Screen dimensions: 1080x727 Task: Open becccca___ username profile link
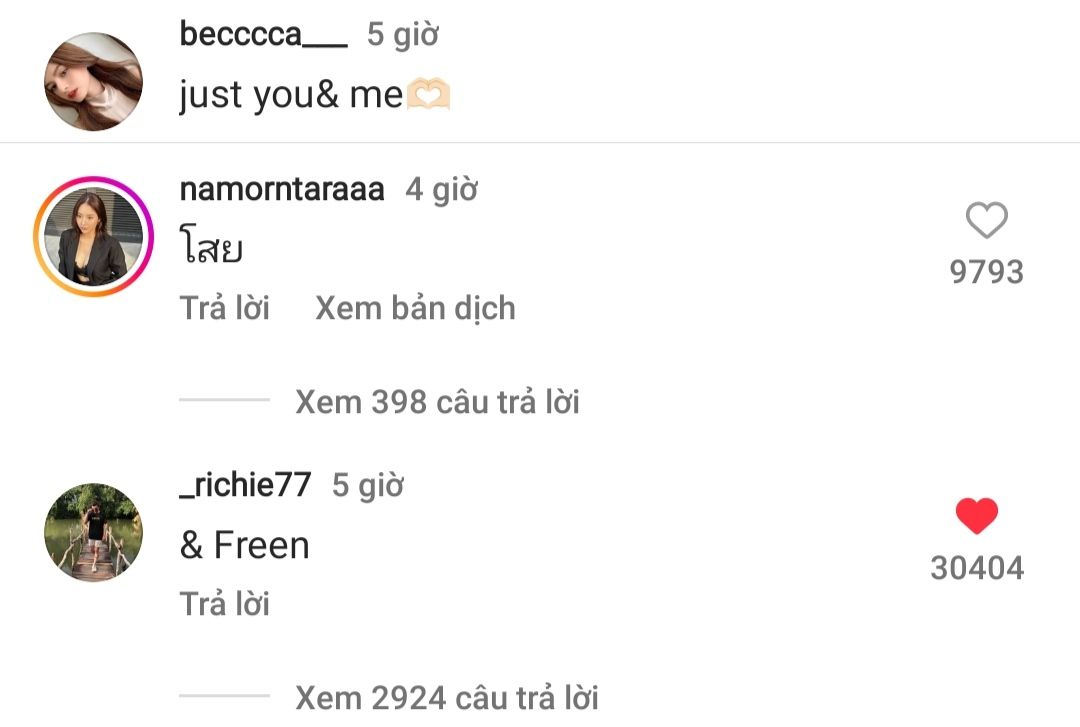263,34
